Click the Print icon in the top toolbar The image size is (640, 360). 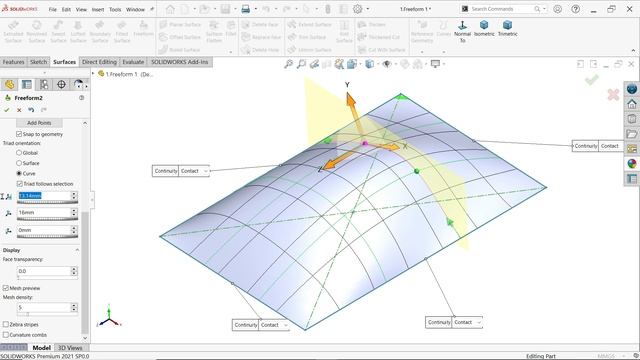point(245,9)
